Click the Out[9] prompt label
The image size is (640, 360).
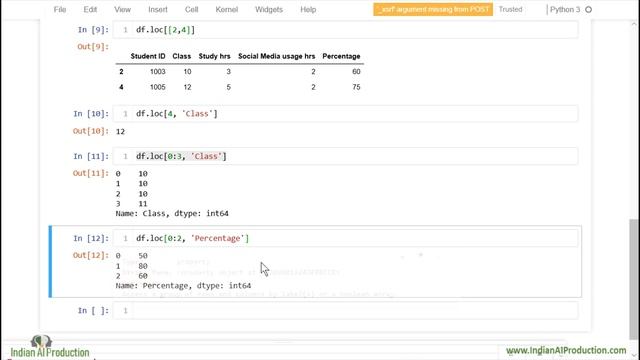click(x=93, y=47)
